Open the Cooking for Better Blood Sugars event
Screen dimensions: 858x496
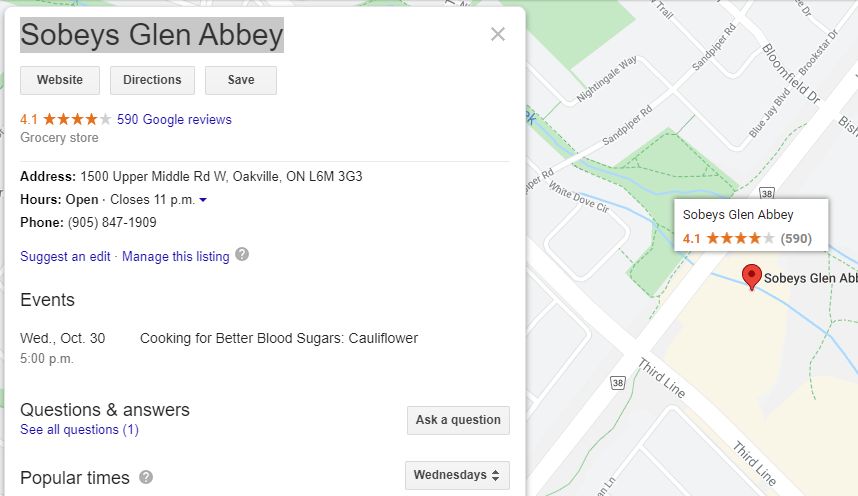point(279,338)
